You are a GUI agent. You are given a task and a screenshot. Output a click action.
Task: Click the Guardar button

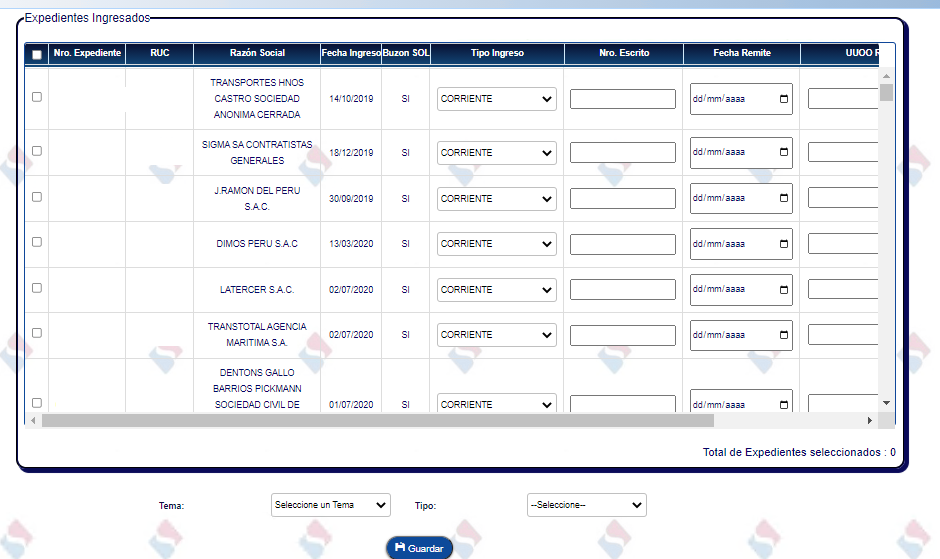point(419,548)
